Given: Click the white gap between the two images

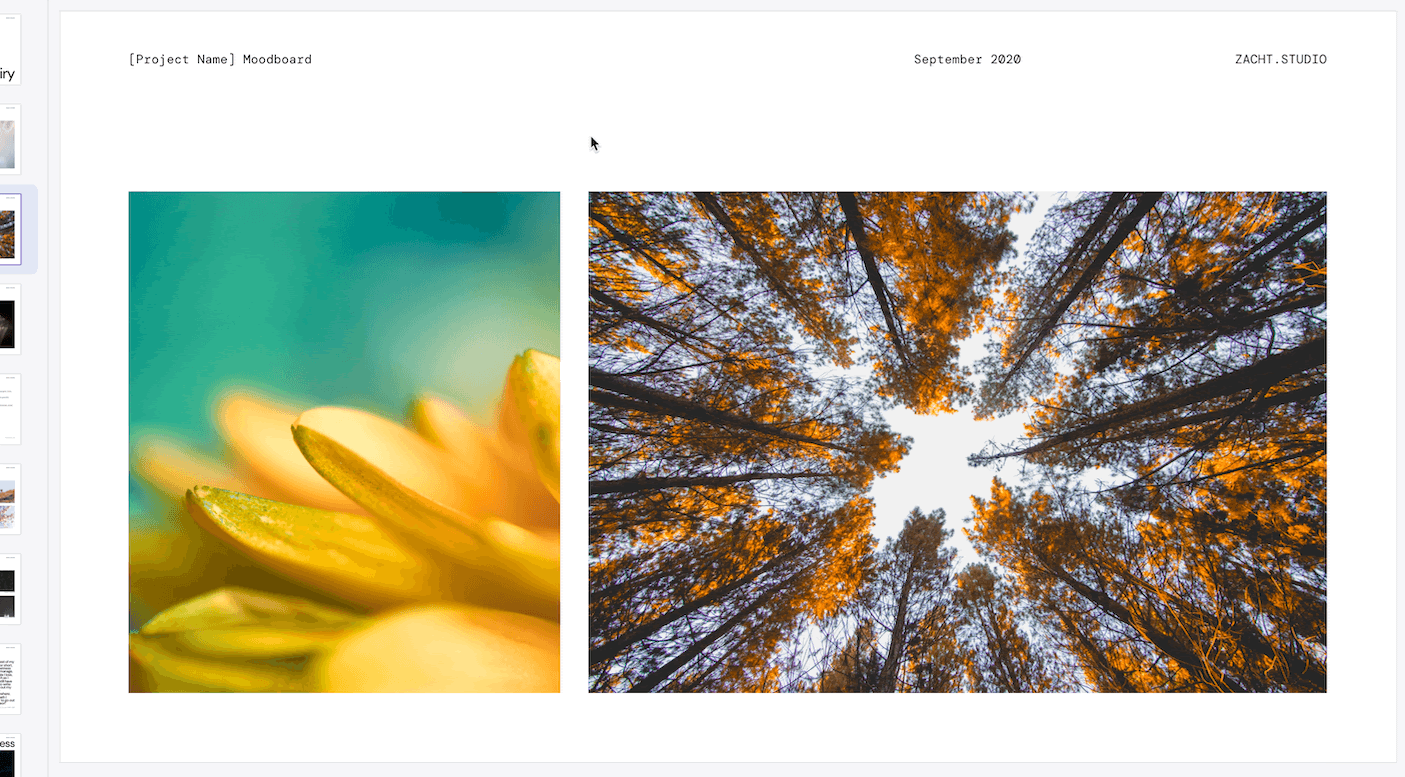Looking at the screenshot, I should (x=574, y=442).
